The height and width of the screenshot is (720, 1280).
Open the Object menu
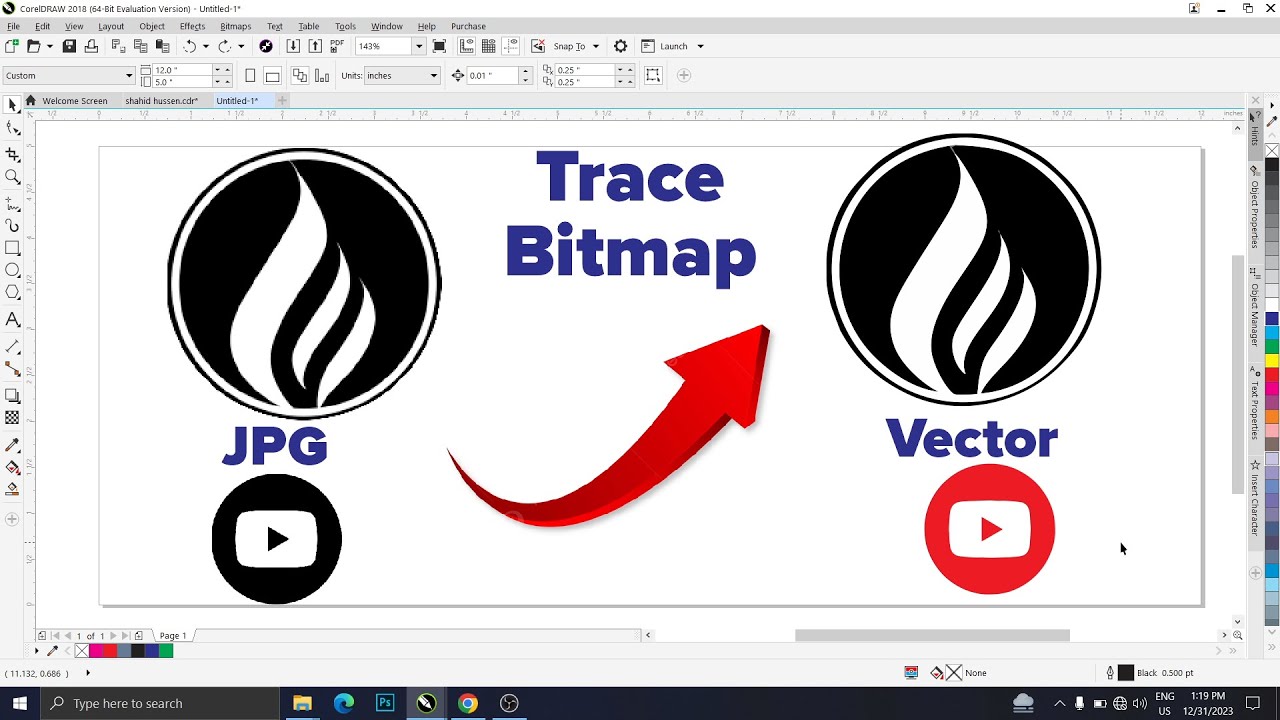pos(152,26)
